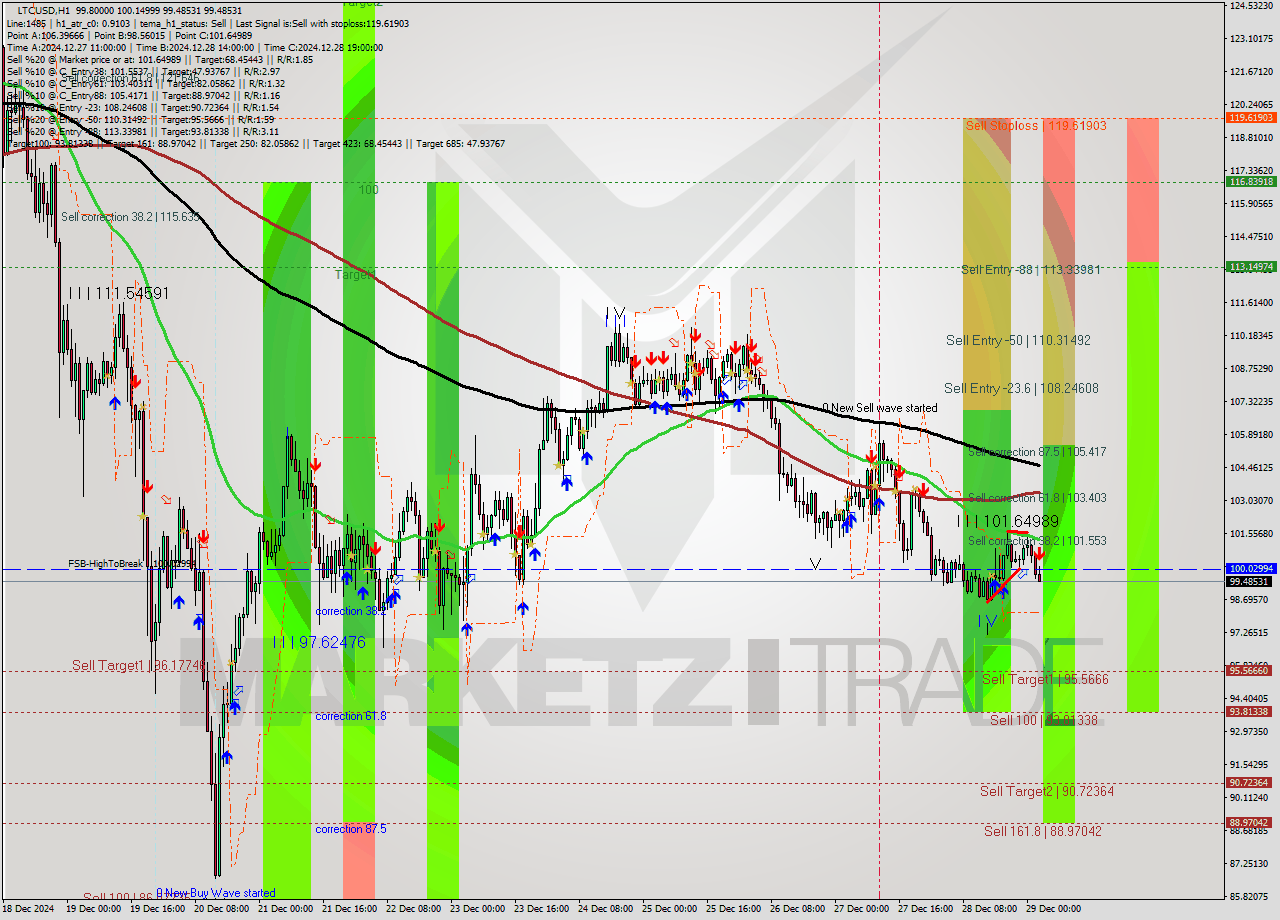Click the '23 Dec 16:00' time label
This screenshot has width=1280, height=920.
(541, 909)
